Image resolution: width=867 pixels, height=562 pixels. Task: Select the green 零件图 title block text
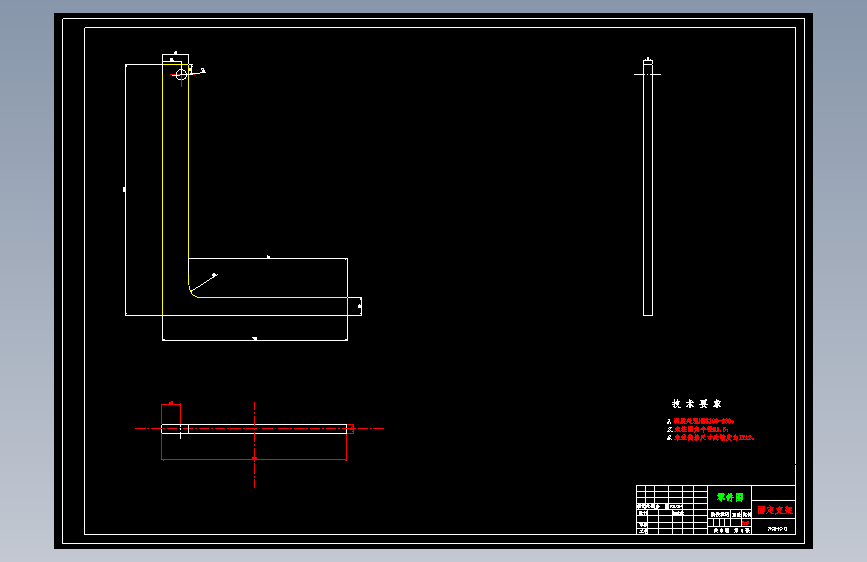click(x=730, y=497)
